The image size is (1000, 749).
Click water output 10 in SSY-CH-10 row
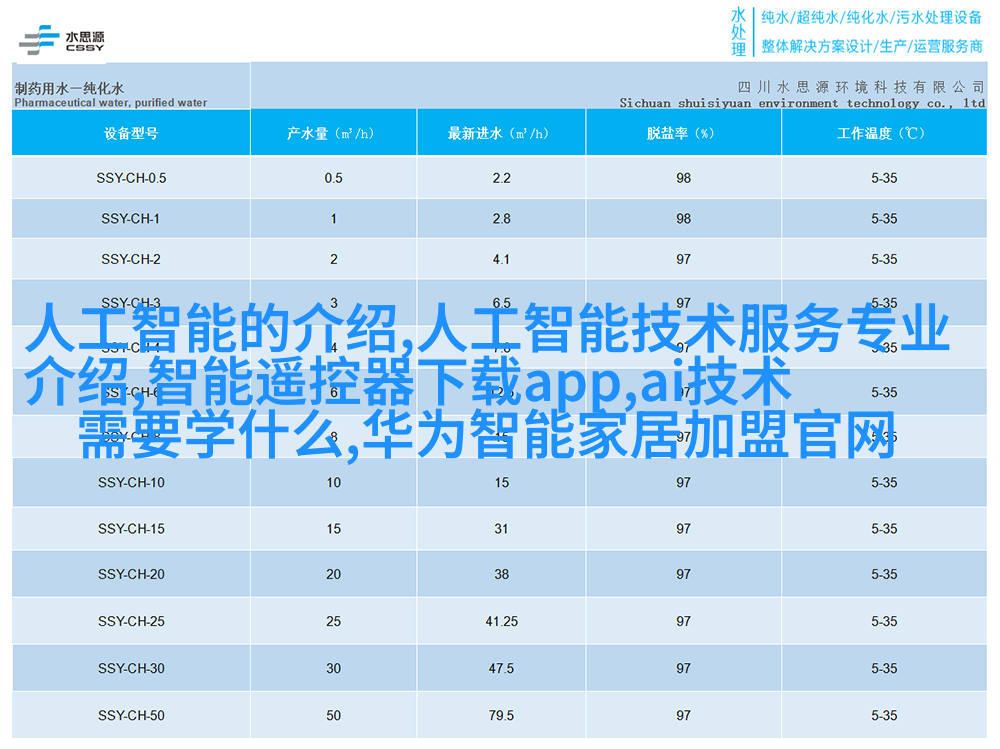[x=334, y=483]
